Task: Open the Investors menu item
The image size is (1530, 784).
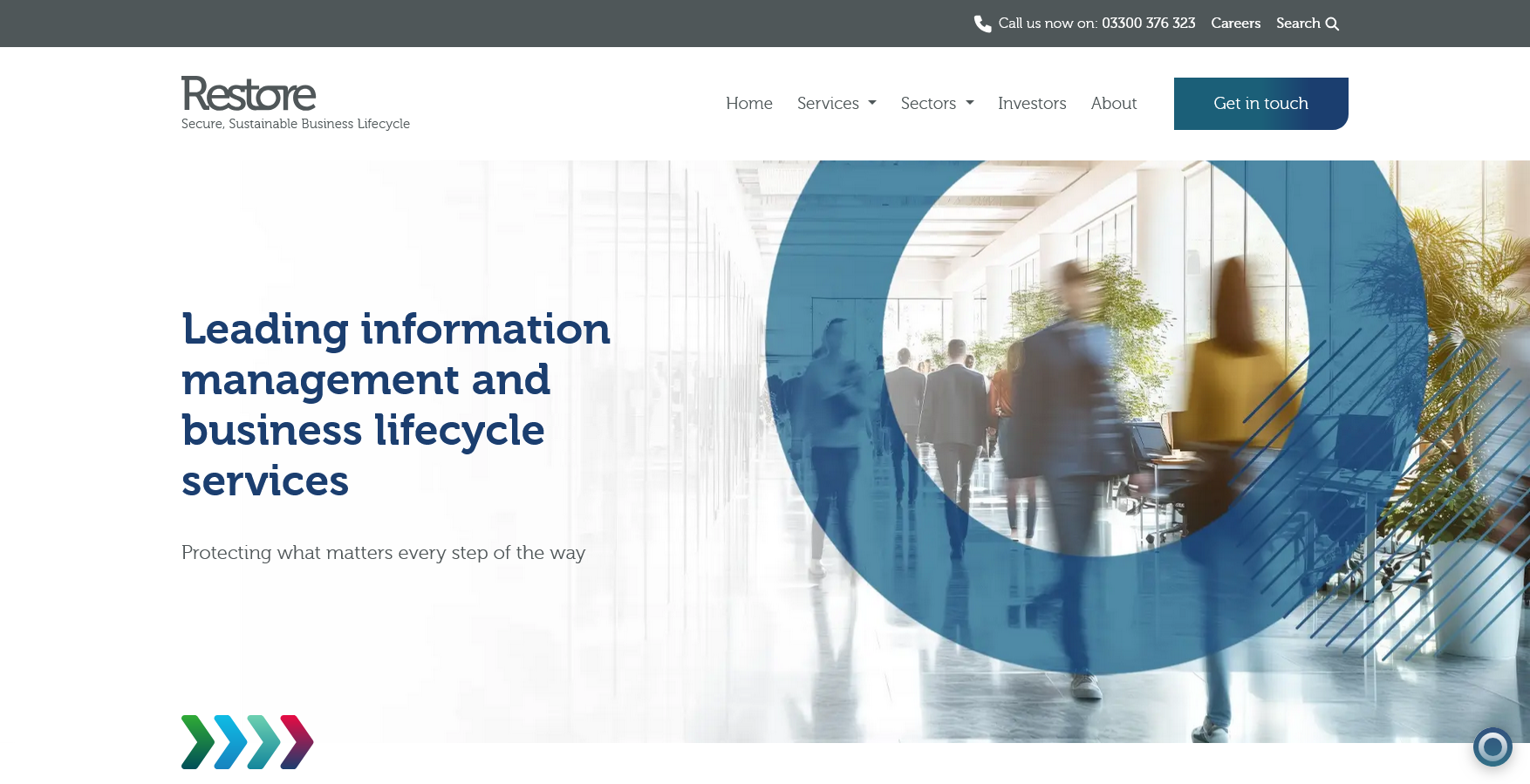Action: point(1032,103)
